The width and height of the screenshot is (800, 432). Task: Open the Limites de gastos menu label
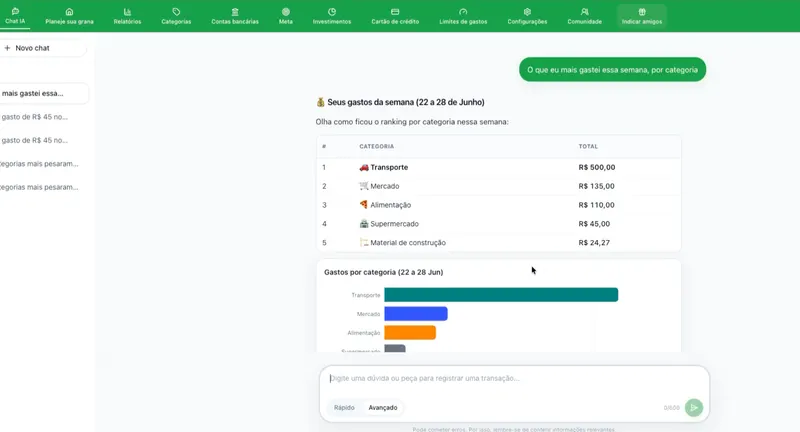coord(463,22)
